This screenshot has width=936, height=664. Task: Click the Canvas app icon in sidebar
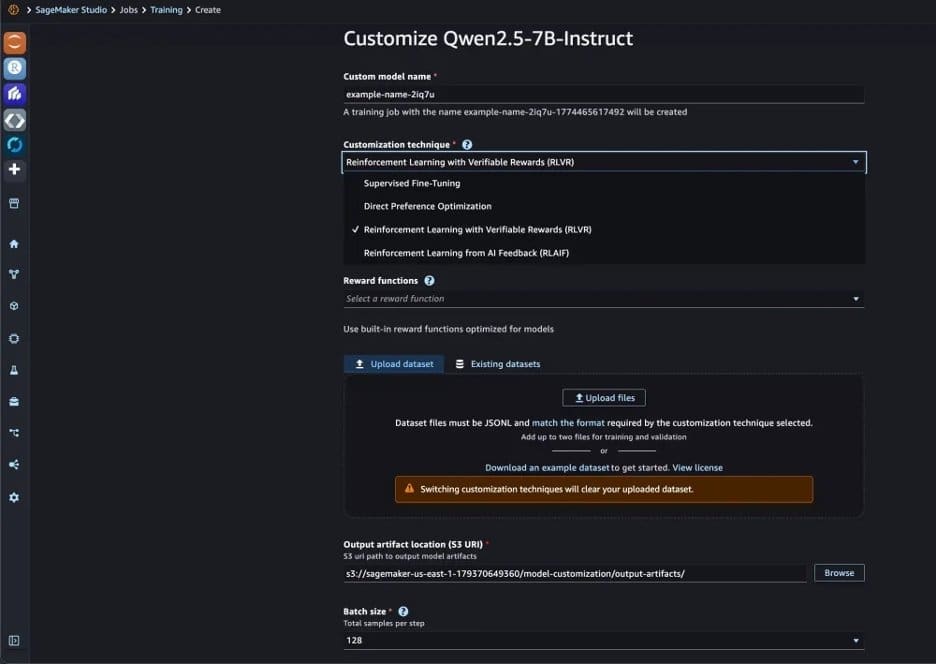(14, 94)
